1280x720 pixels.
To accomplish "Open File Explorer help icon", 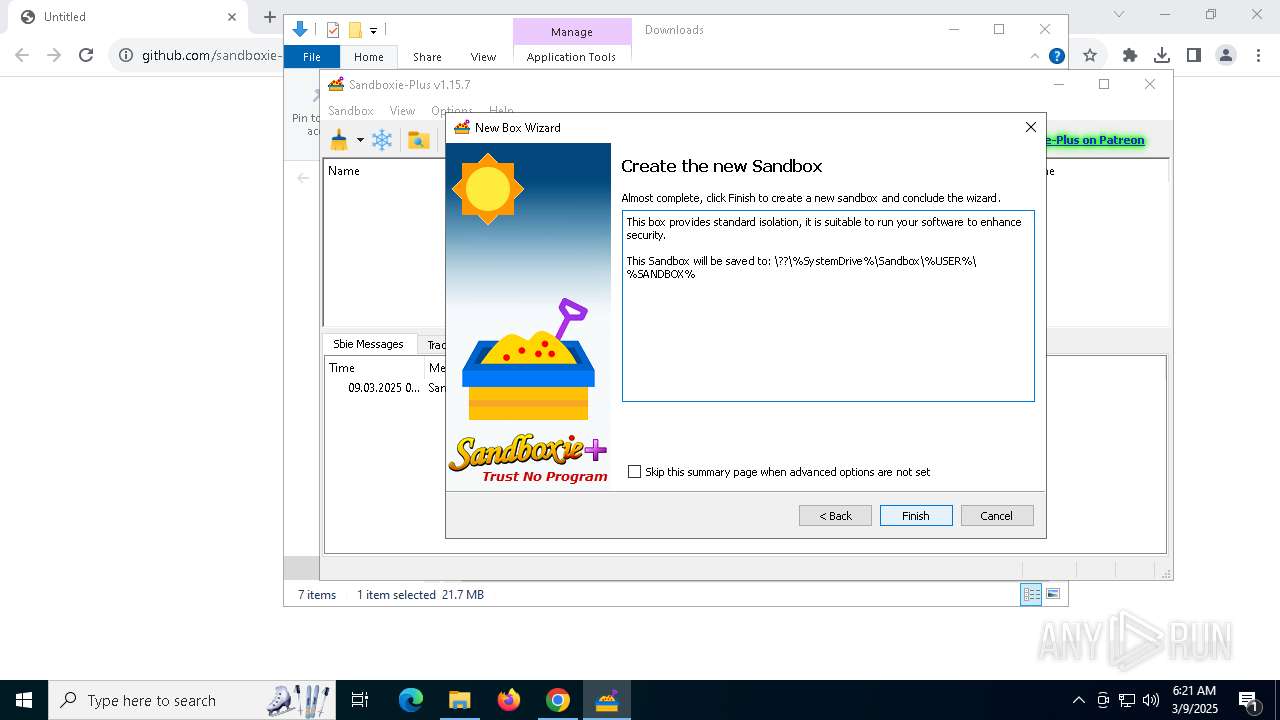I will coord(1056,56).
